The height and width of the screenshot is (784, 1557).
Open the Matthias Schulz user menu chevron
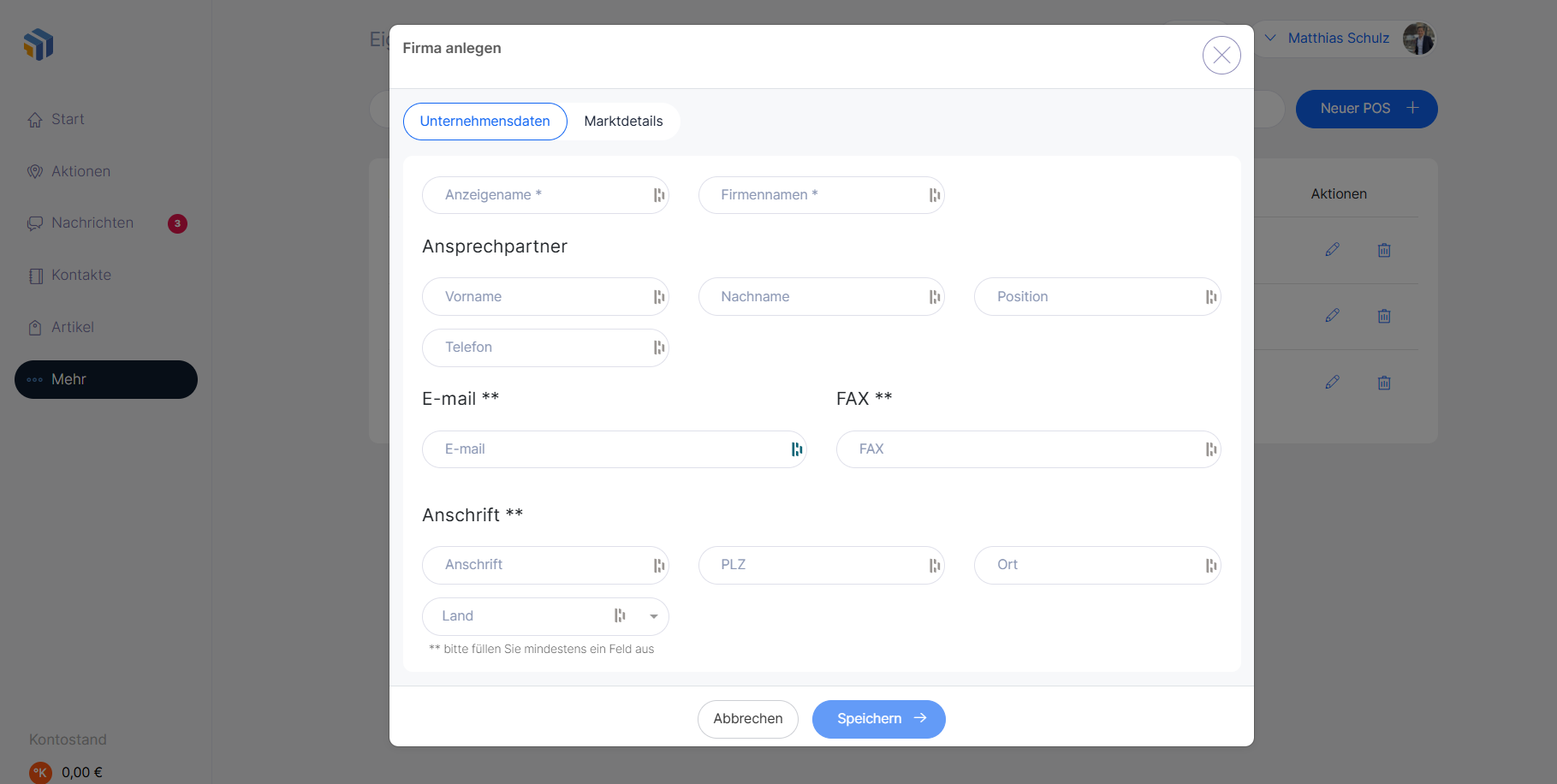1270,39
